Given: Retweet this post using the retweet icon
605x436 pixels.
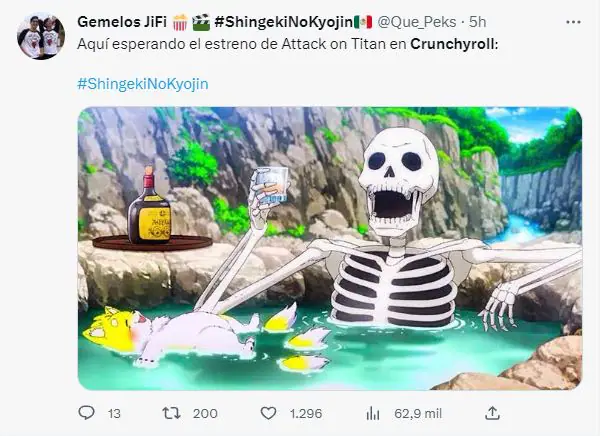Looking at the screenshot, I should tap(172, 413).
